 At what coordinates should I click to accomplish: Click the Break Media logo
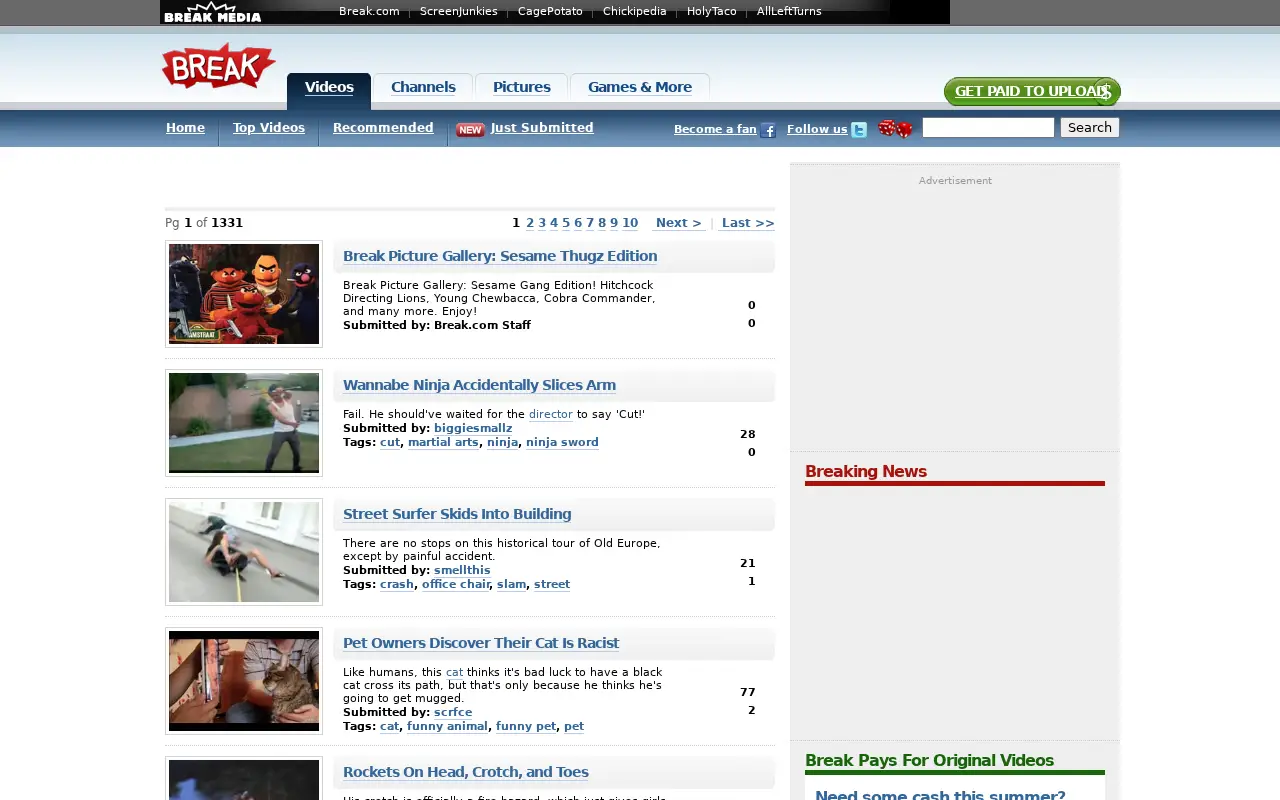coord(212,12)
